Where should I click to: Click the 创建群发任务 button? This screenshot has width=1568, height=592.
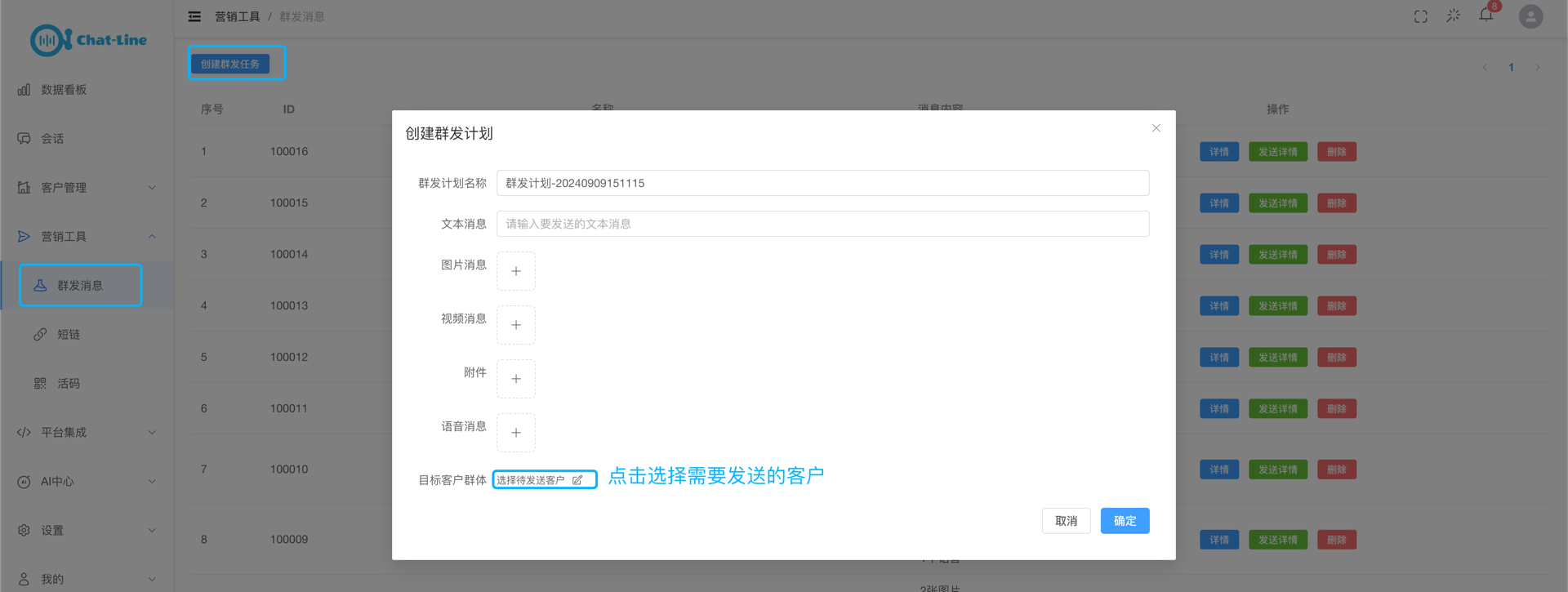230,64
